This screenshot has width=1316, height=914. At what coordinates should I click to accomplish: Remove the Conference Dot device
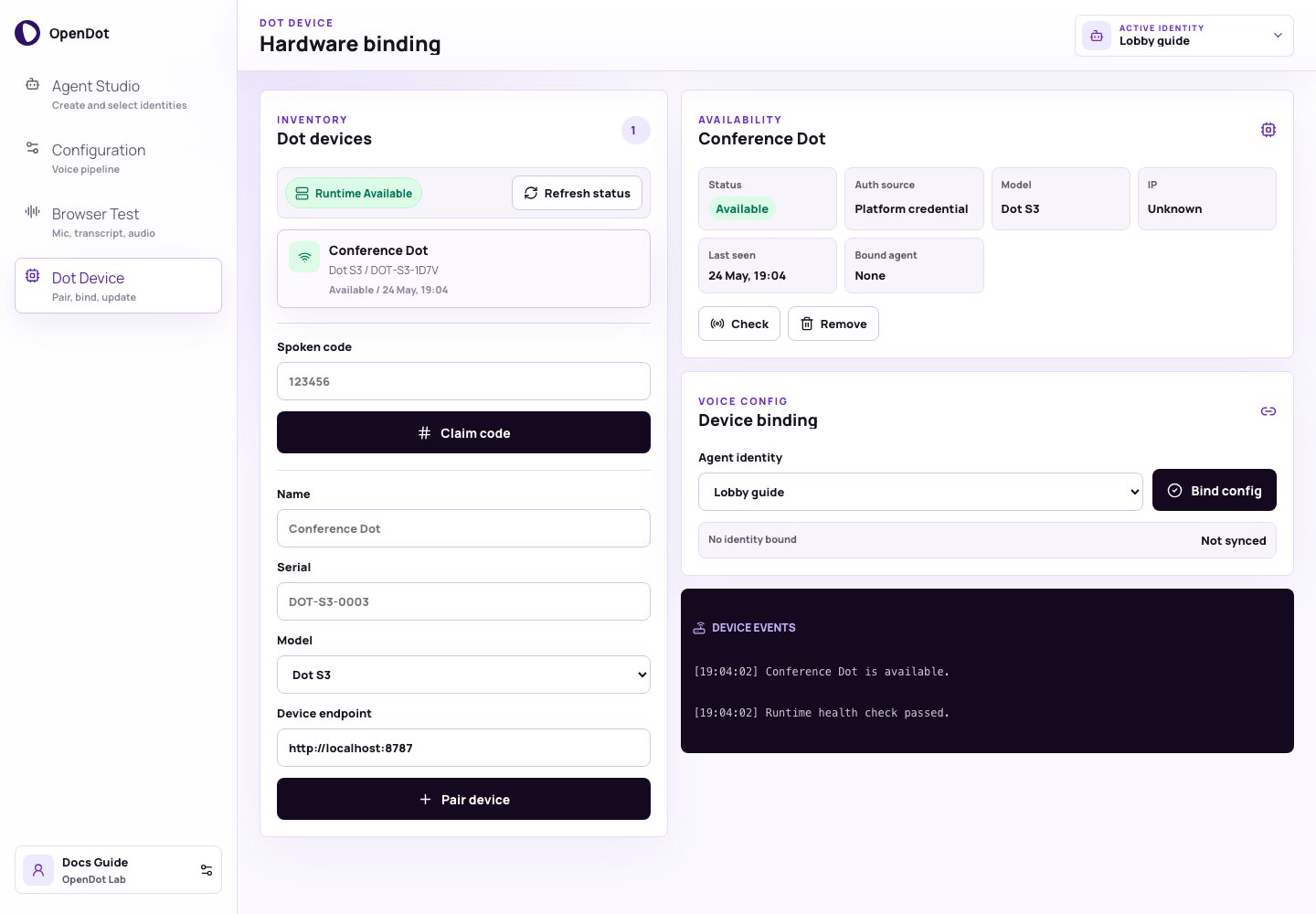coord(833,324)
